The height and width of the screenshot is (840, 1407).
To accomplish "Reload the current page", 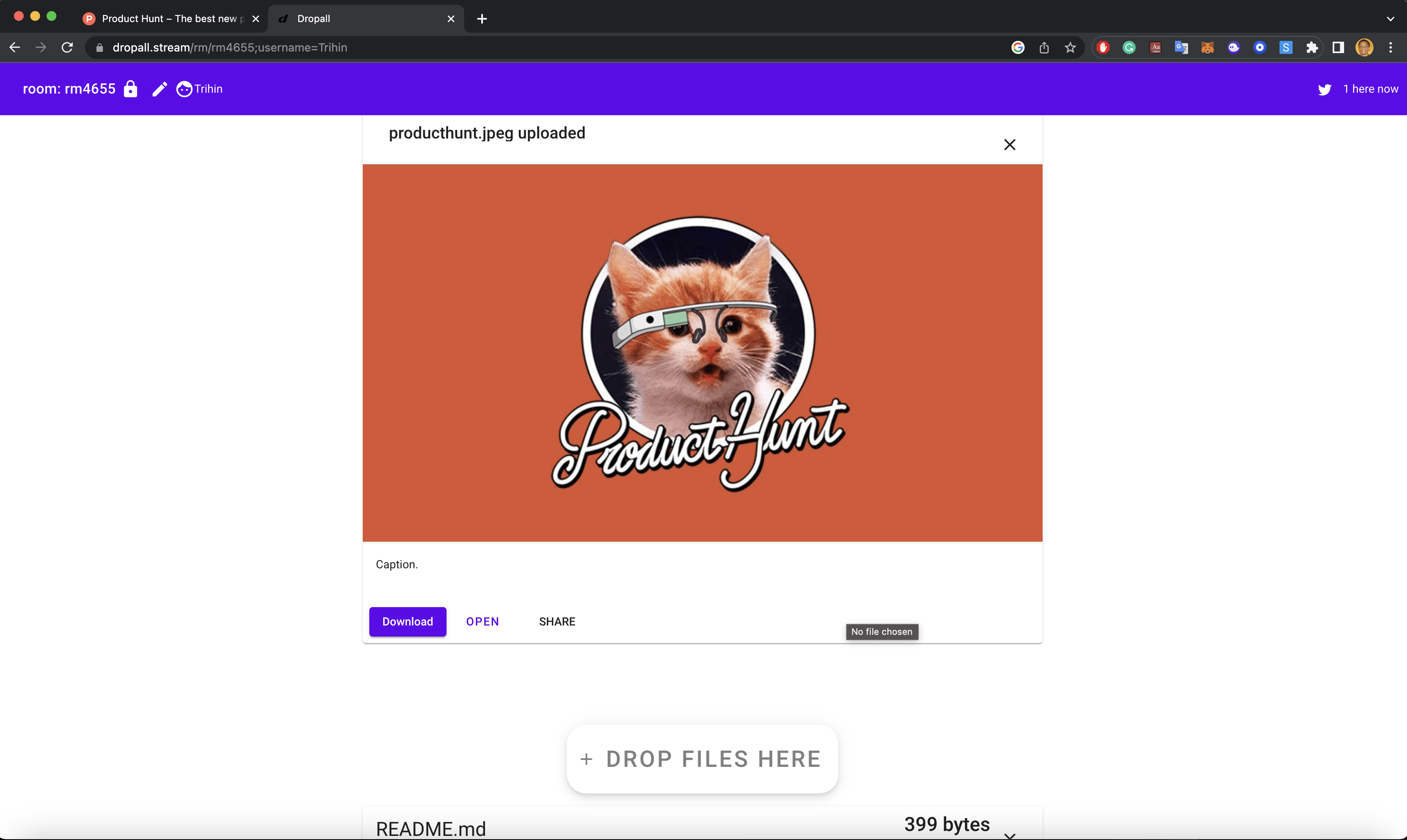I will 67,47.
